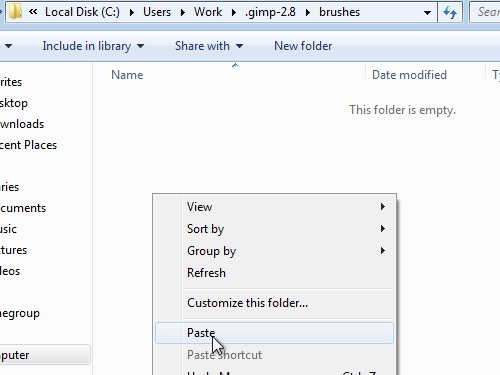Select Favorites in navigation pane
The image size is (500, 375).
click(11, 82)
